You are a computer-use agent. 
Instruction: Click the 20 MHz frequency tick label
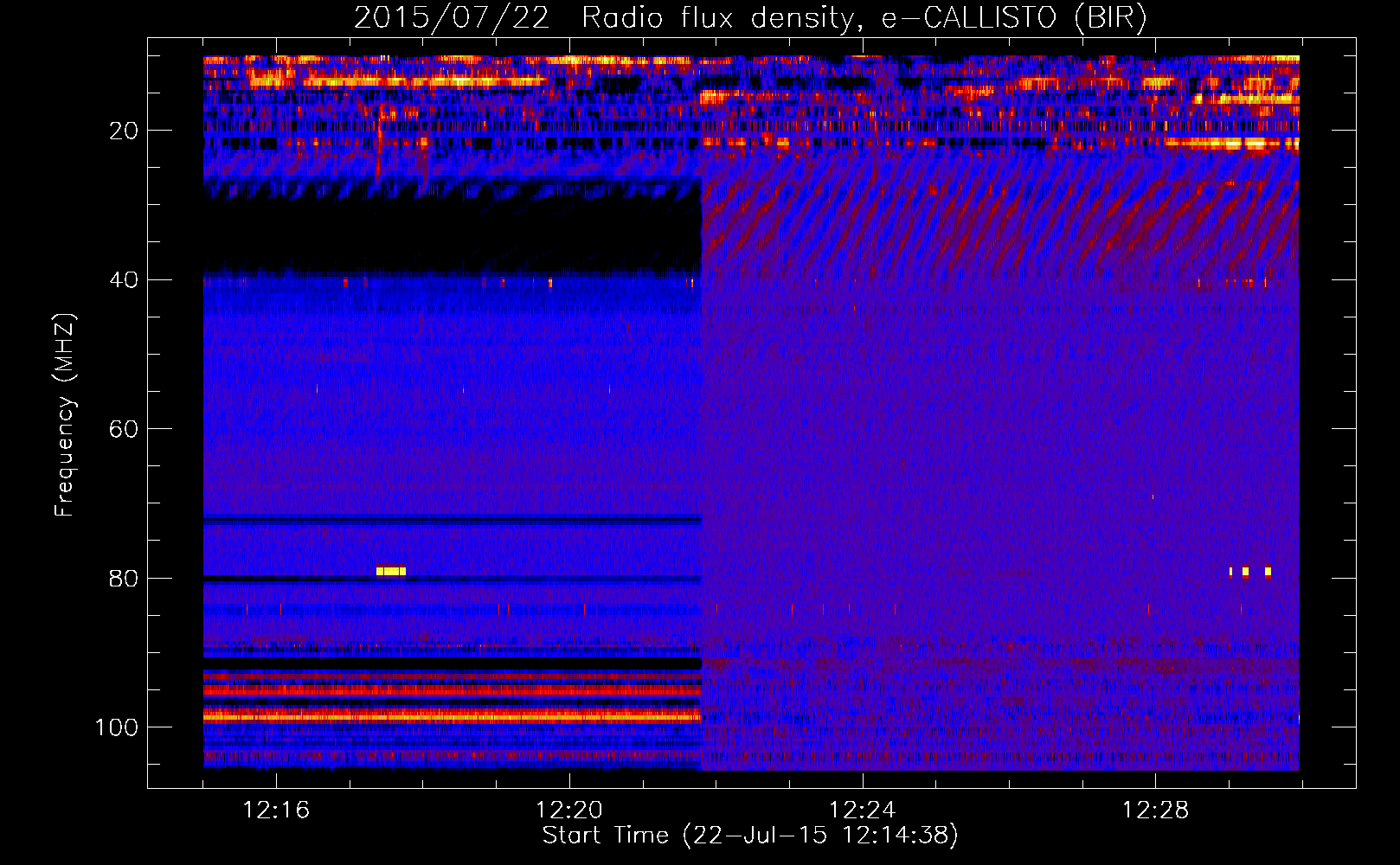[125, 131]
